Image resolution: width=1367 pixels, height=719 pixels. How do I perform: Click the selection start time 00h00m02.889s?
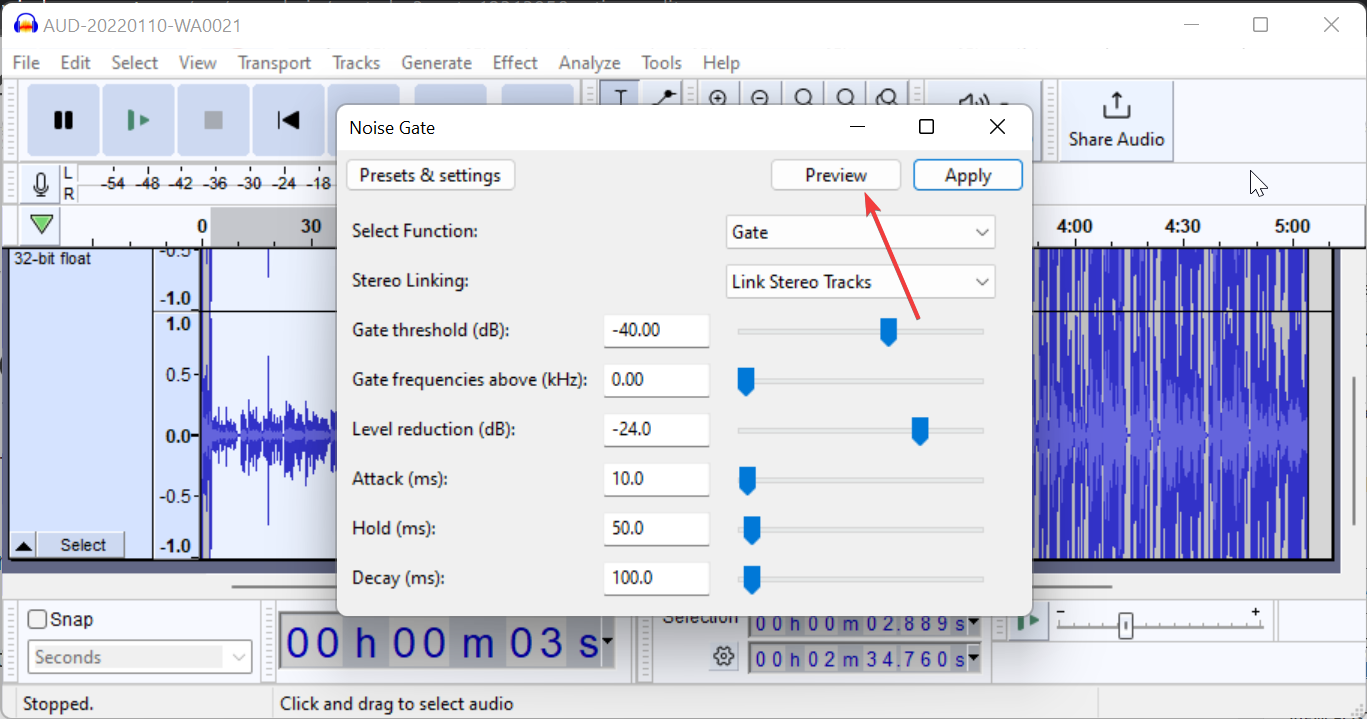coord(859,623)
